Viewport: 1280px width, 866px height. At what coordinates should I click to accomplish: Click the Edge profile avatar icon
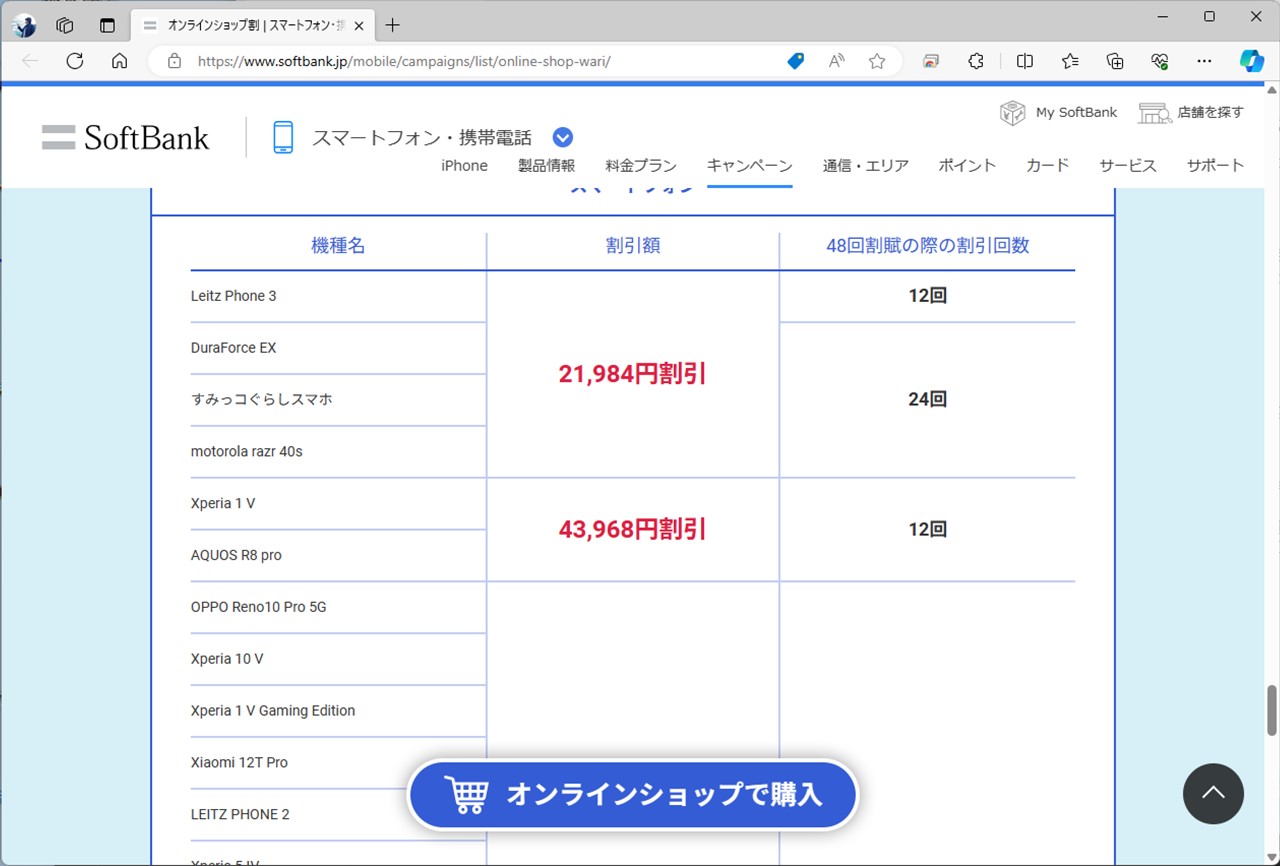pyautogui.click(x=24, y=25)
